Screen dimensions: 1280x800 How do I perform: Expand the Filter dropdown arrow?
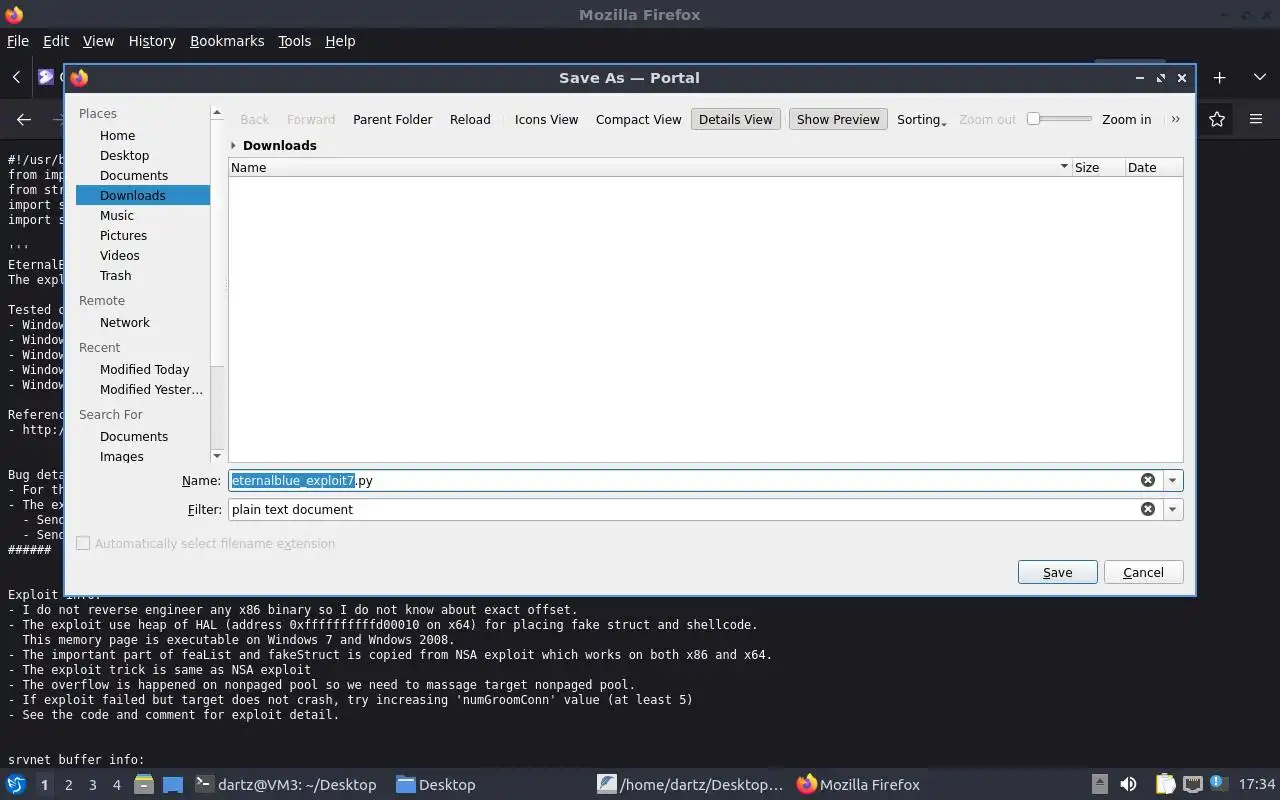1173,509
